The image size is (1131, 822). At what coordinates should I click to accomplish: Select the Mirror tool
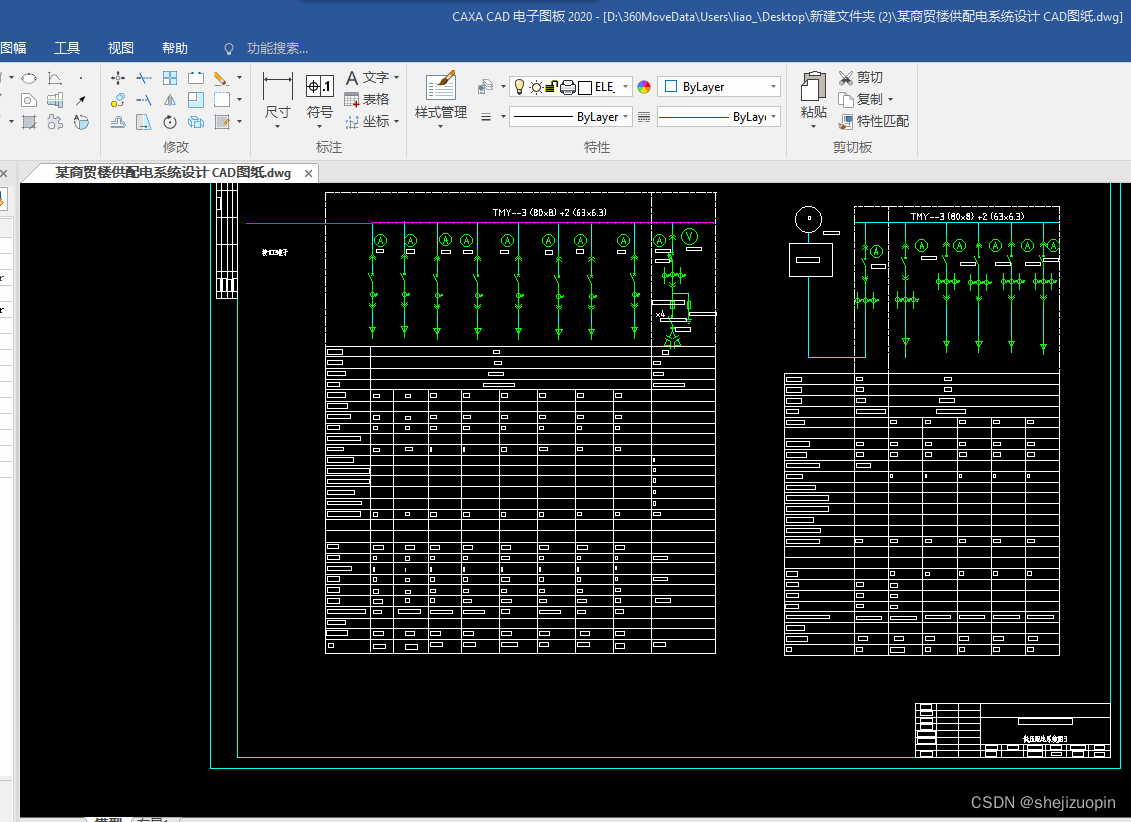pos(170,100)
